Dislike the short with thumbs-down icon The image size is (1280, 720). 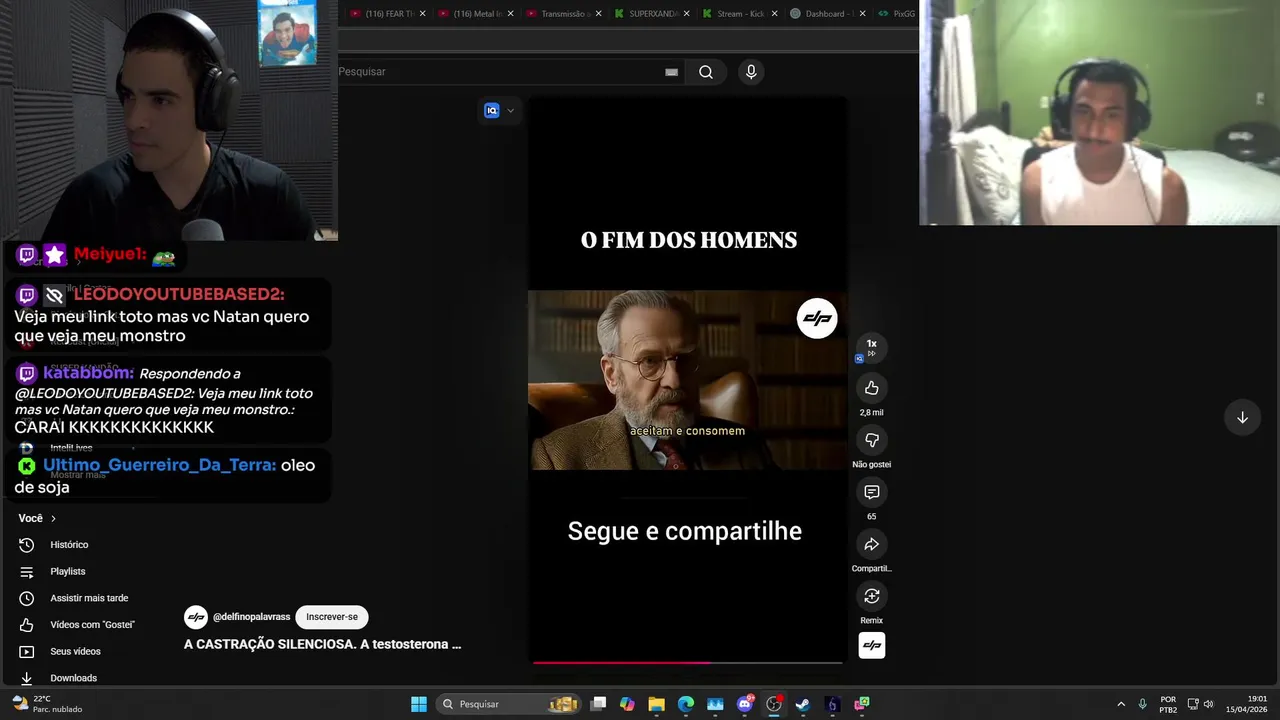coord(871,440)
